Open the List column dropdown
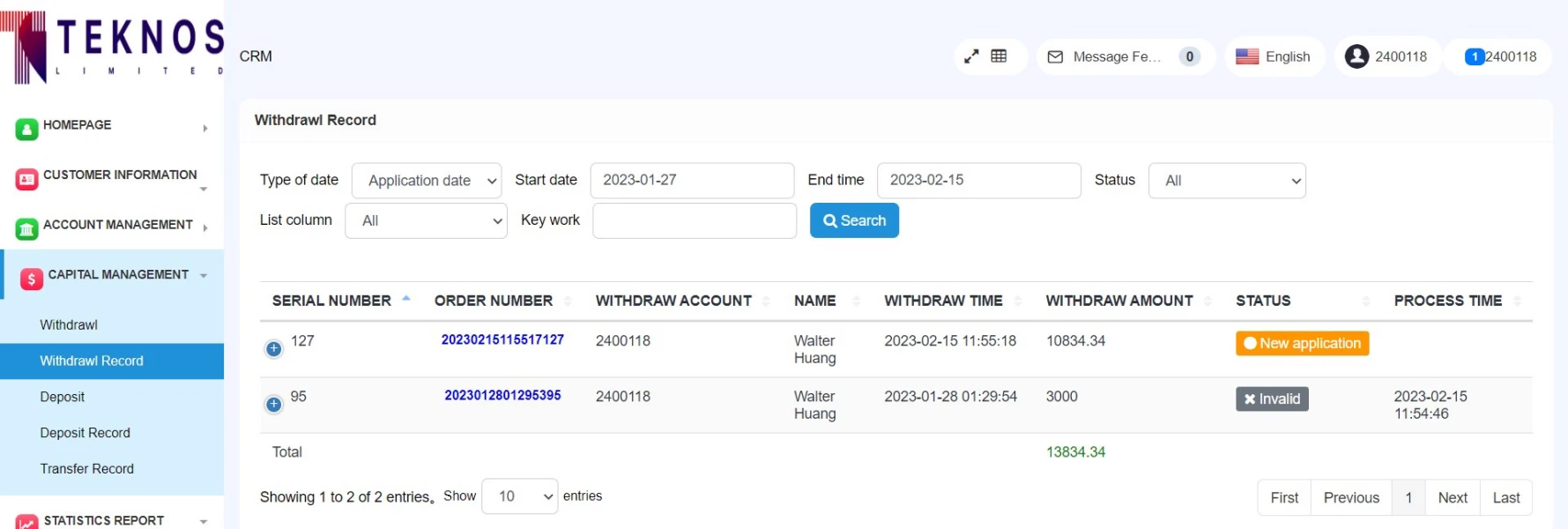The height and width of the screenshot is (529, 1568). (x=427, y=221)
